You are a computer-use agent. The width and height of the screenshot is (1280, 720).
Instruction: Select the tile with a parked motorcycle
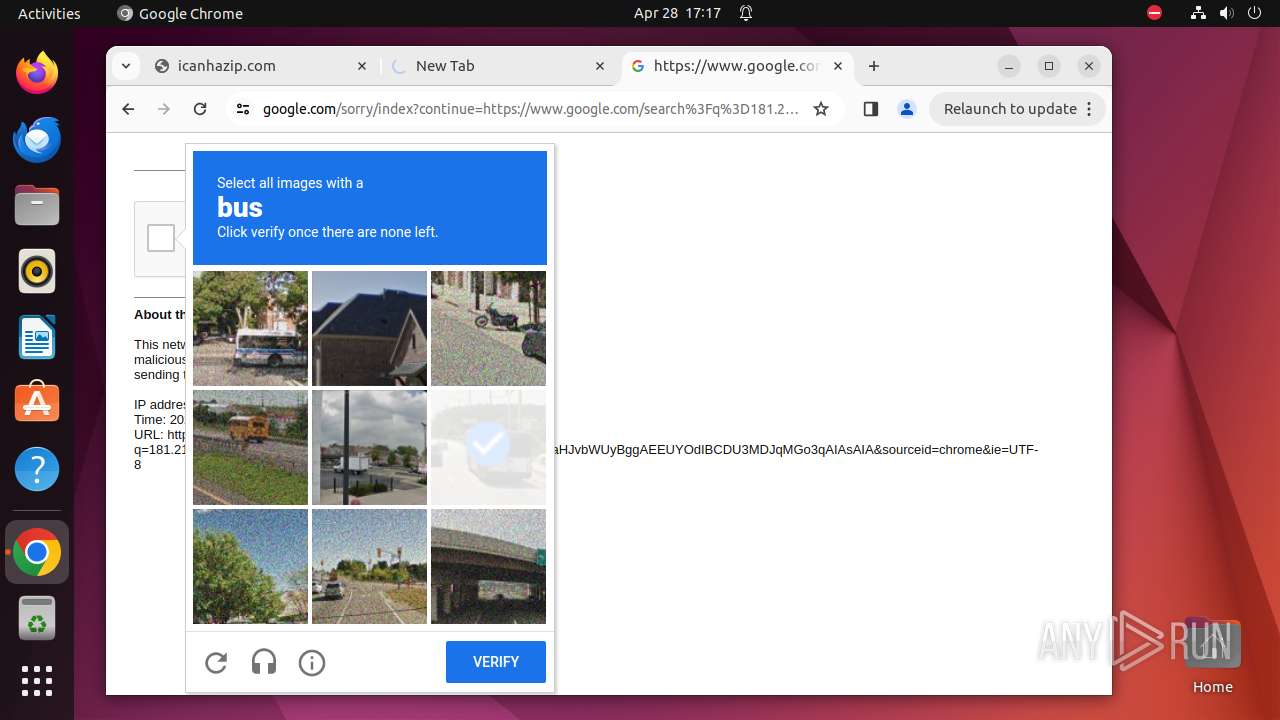[x=488, y=328]
